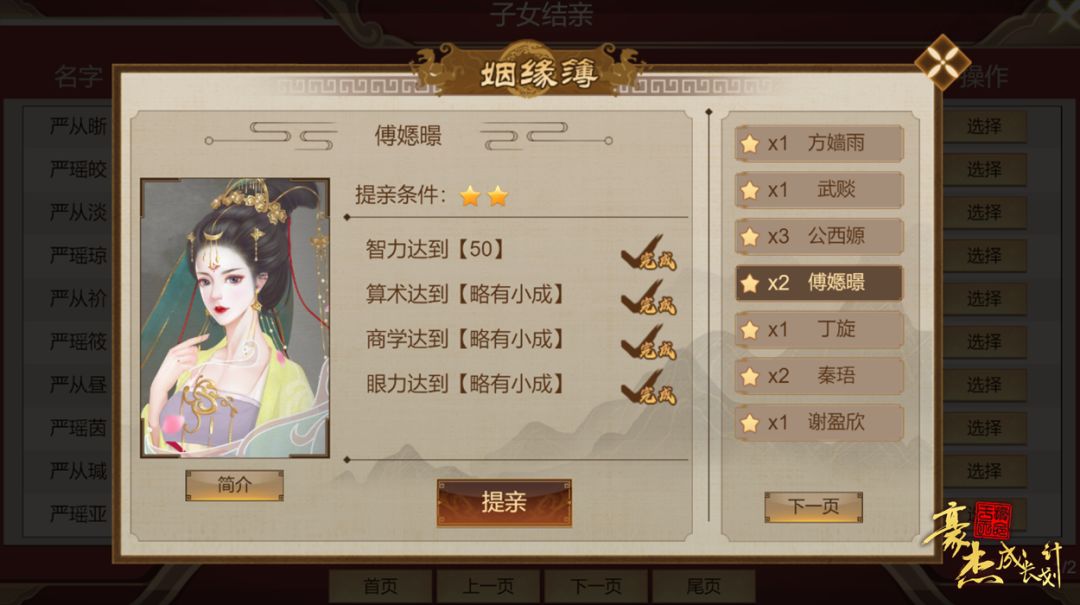The height and width of the screenshot is (605, 1080).
Task: Click the first star in 提亲条件
Action: pyautogui.click(x=470, y=196)
